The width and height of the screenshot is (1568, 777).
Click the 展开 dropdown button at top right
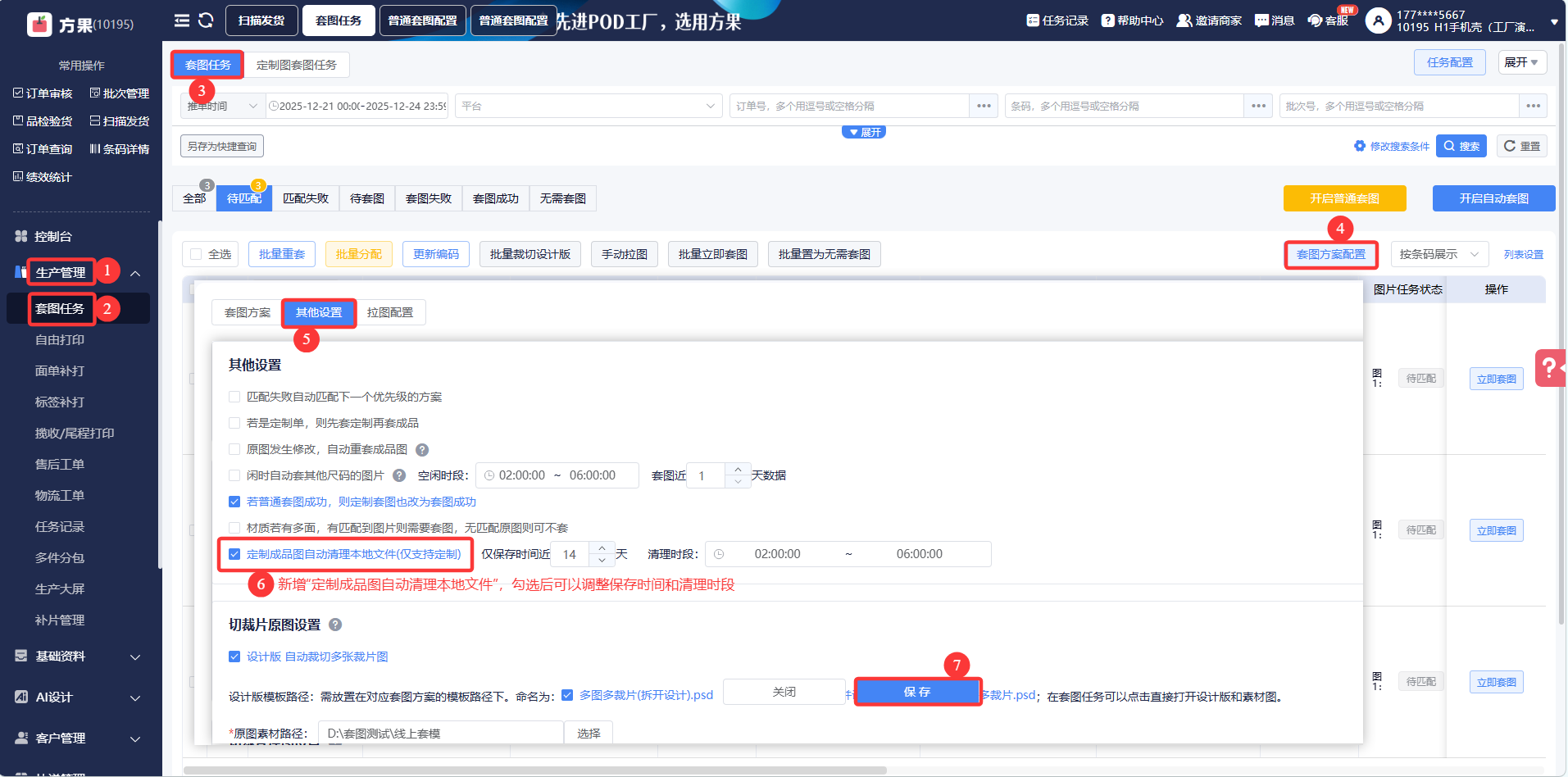1522,62
